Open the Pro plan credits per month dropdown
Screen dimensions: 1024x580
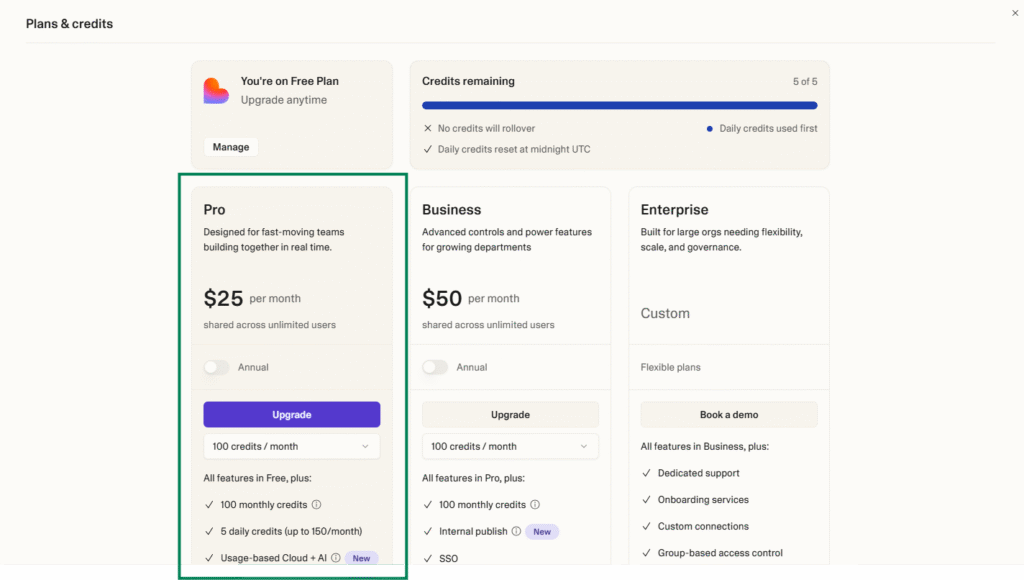[x=291, y=446]
